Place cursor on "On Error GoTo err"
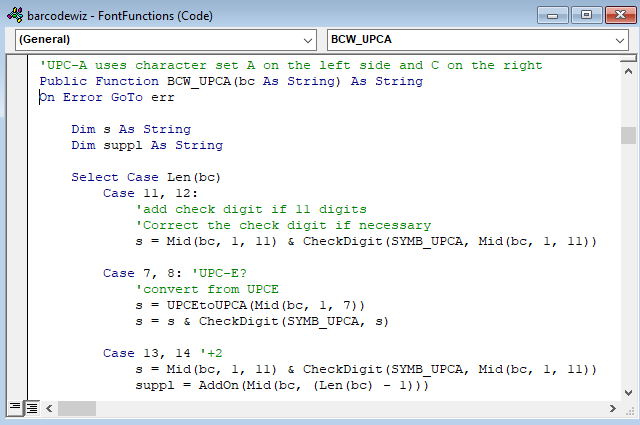 tap(107, 97)
